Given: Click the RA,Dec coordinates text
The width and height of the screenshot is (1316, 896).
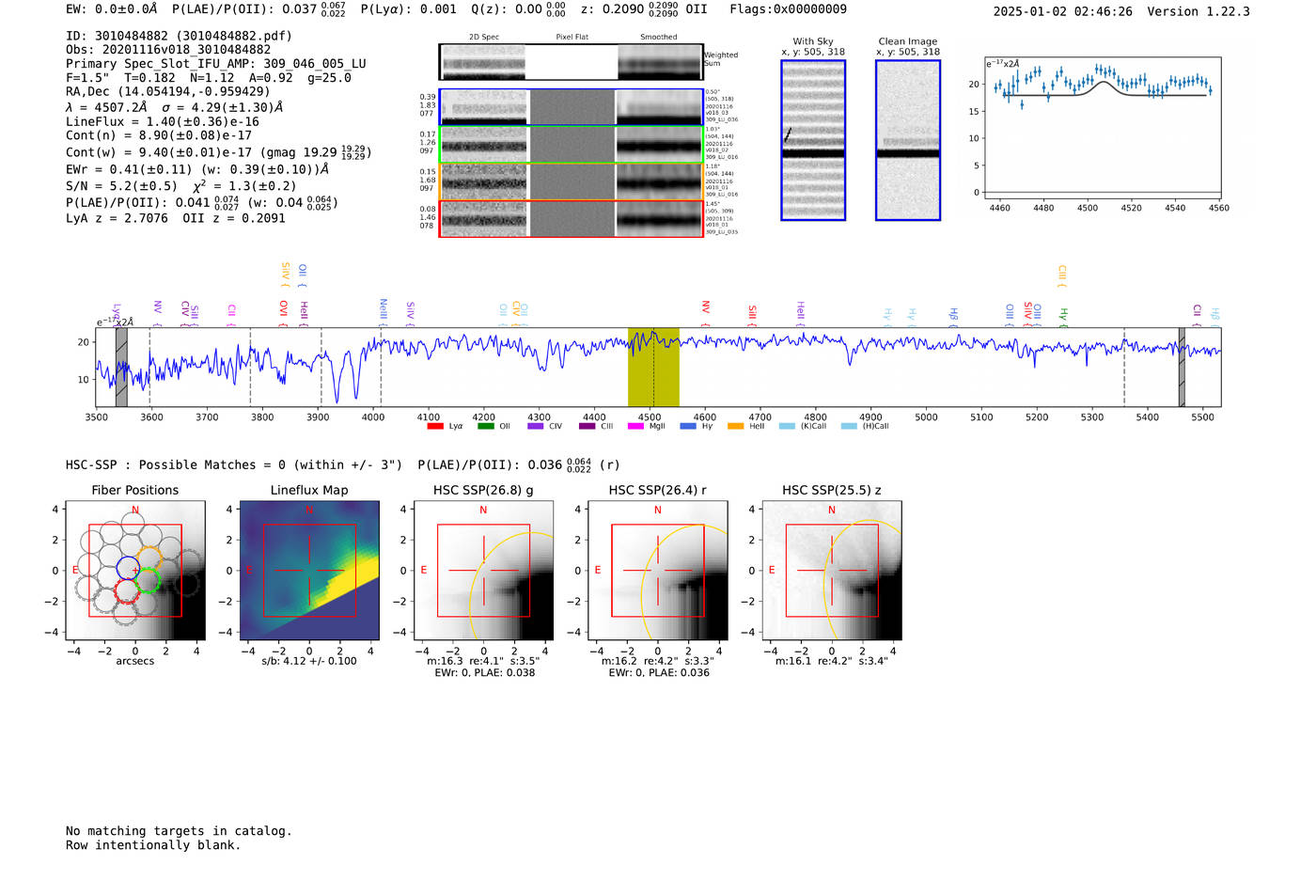Looking at the screenshot, I should click(167, 92).
